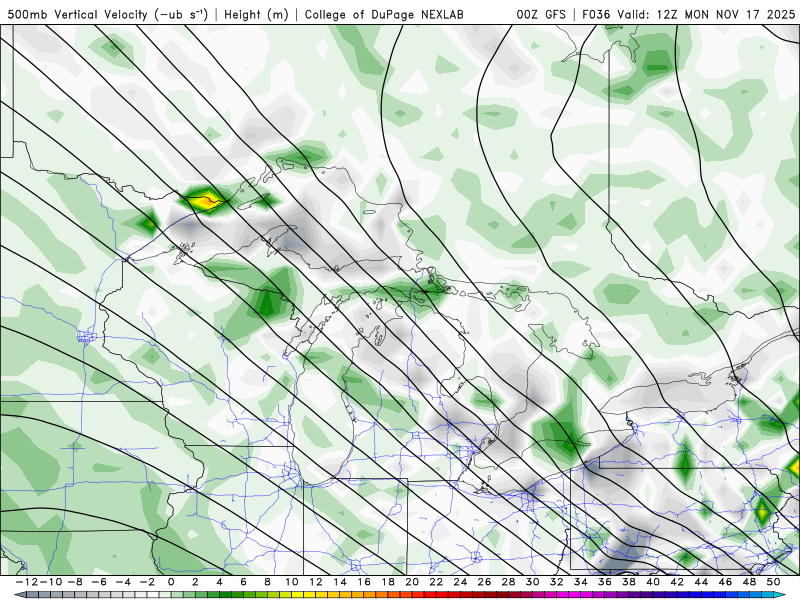The width and height of the screenshot is (800, 600).
Task: Click the "50" color scale label
Action: click(x=773, y=582)
